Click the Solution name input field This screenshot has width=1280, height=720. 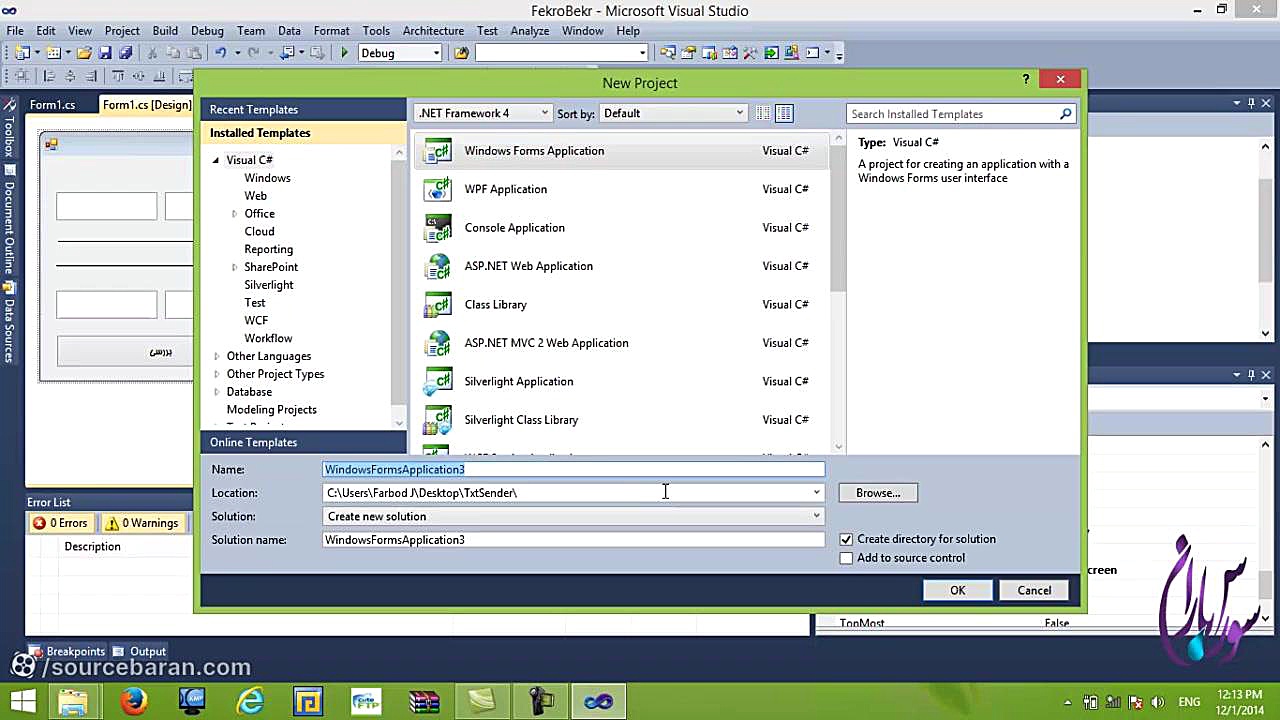click(x=574, y=540)
